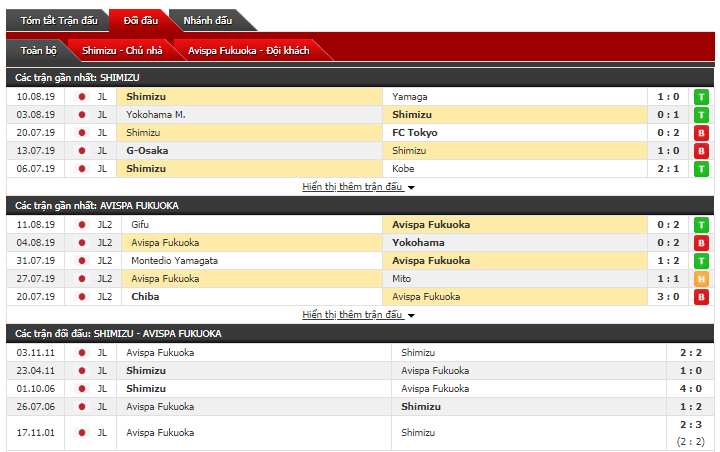Click Japan flag icon in 23.04.11 row

(x=82, y=371)
